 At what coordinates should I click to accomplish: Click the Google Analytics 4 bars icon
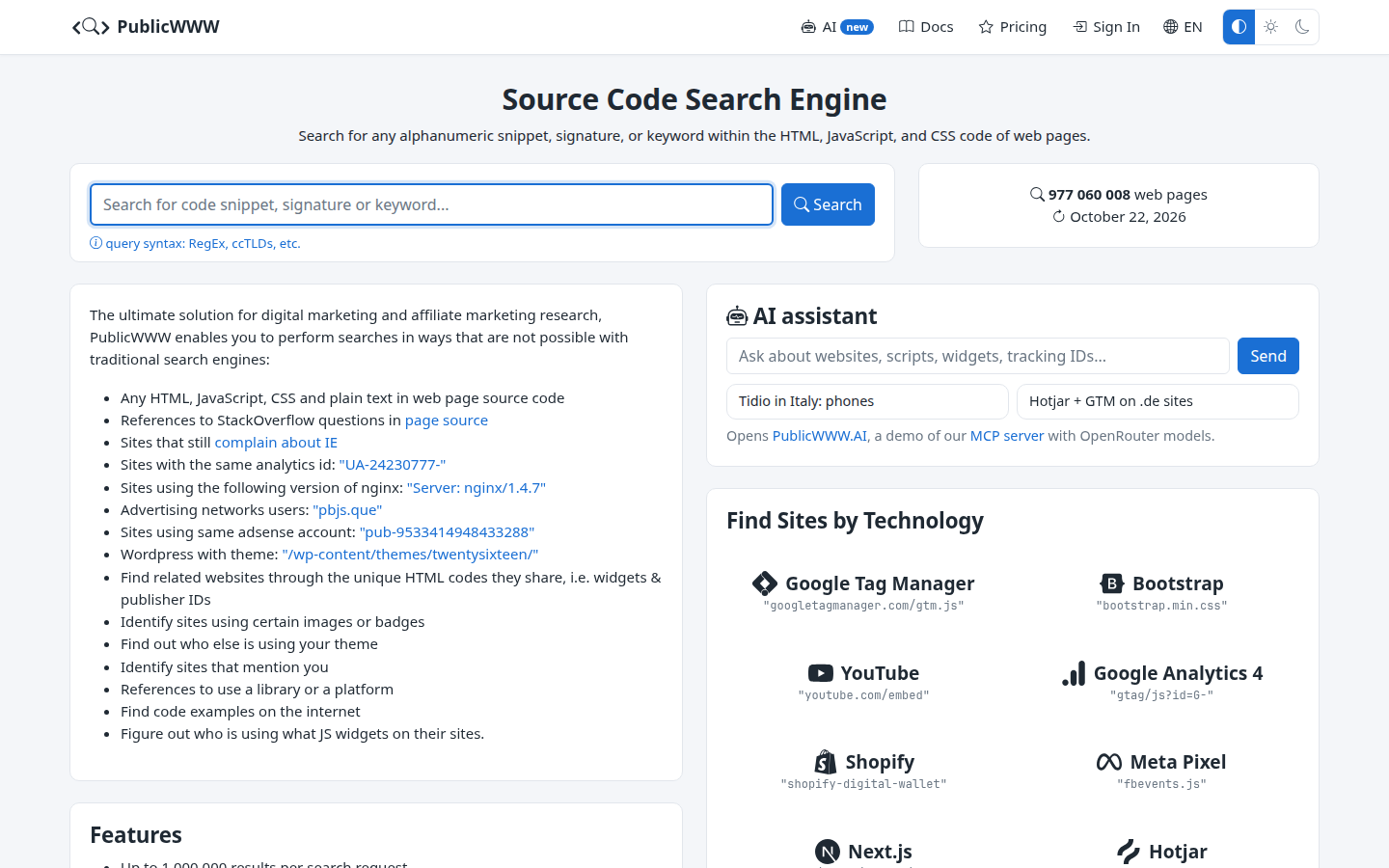click(x=1074, y=673)
